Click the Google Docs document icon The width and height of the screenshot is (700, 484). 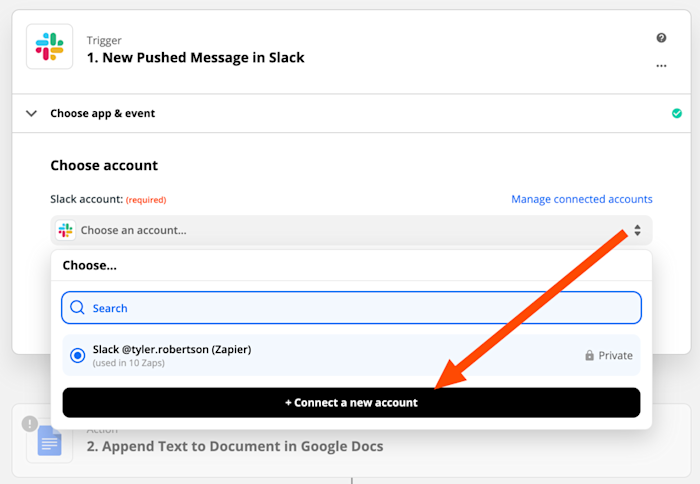coord(50,441)
